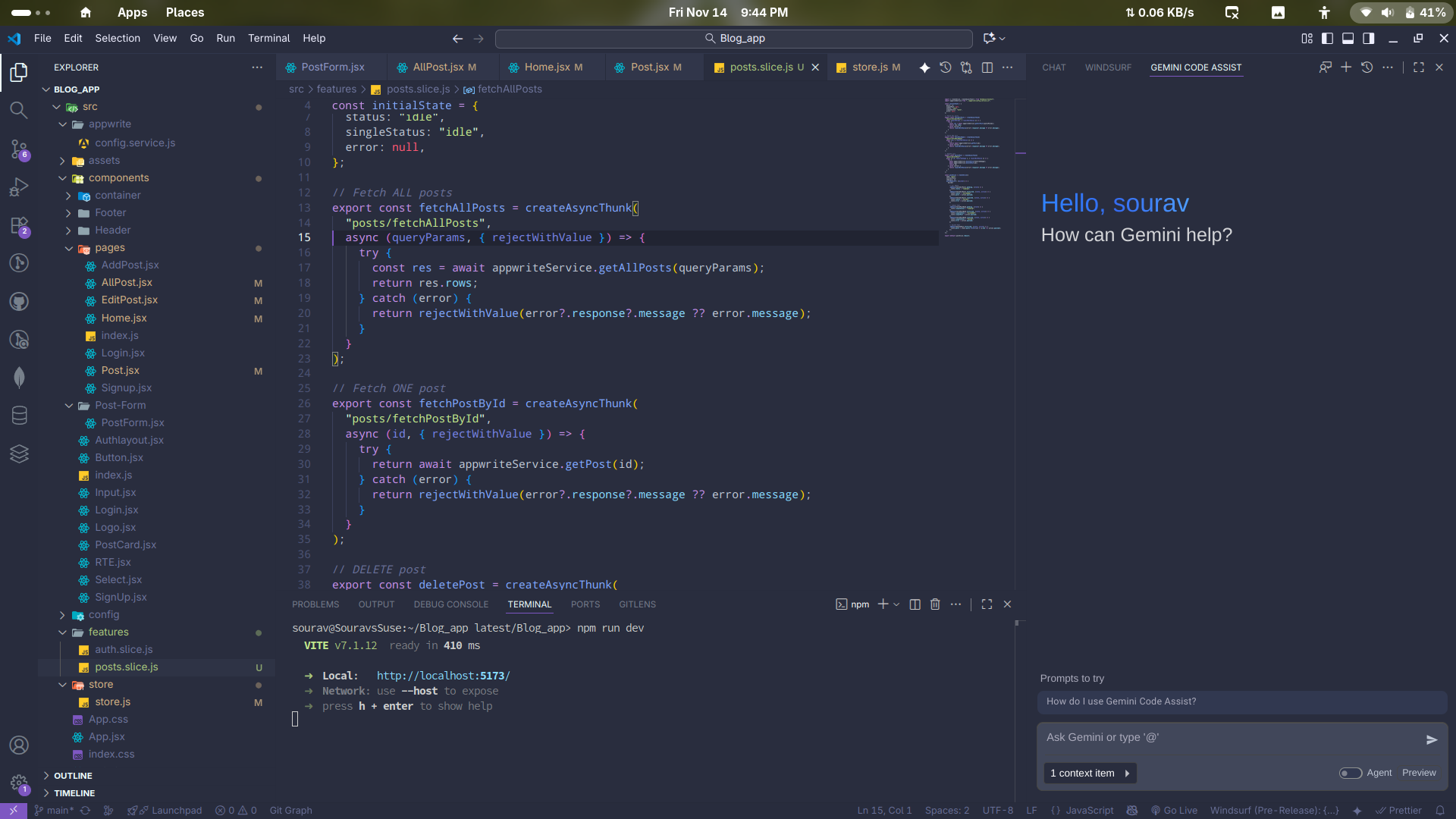
Task: Click the split editor right icon
Action: click(987, 67)
